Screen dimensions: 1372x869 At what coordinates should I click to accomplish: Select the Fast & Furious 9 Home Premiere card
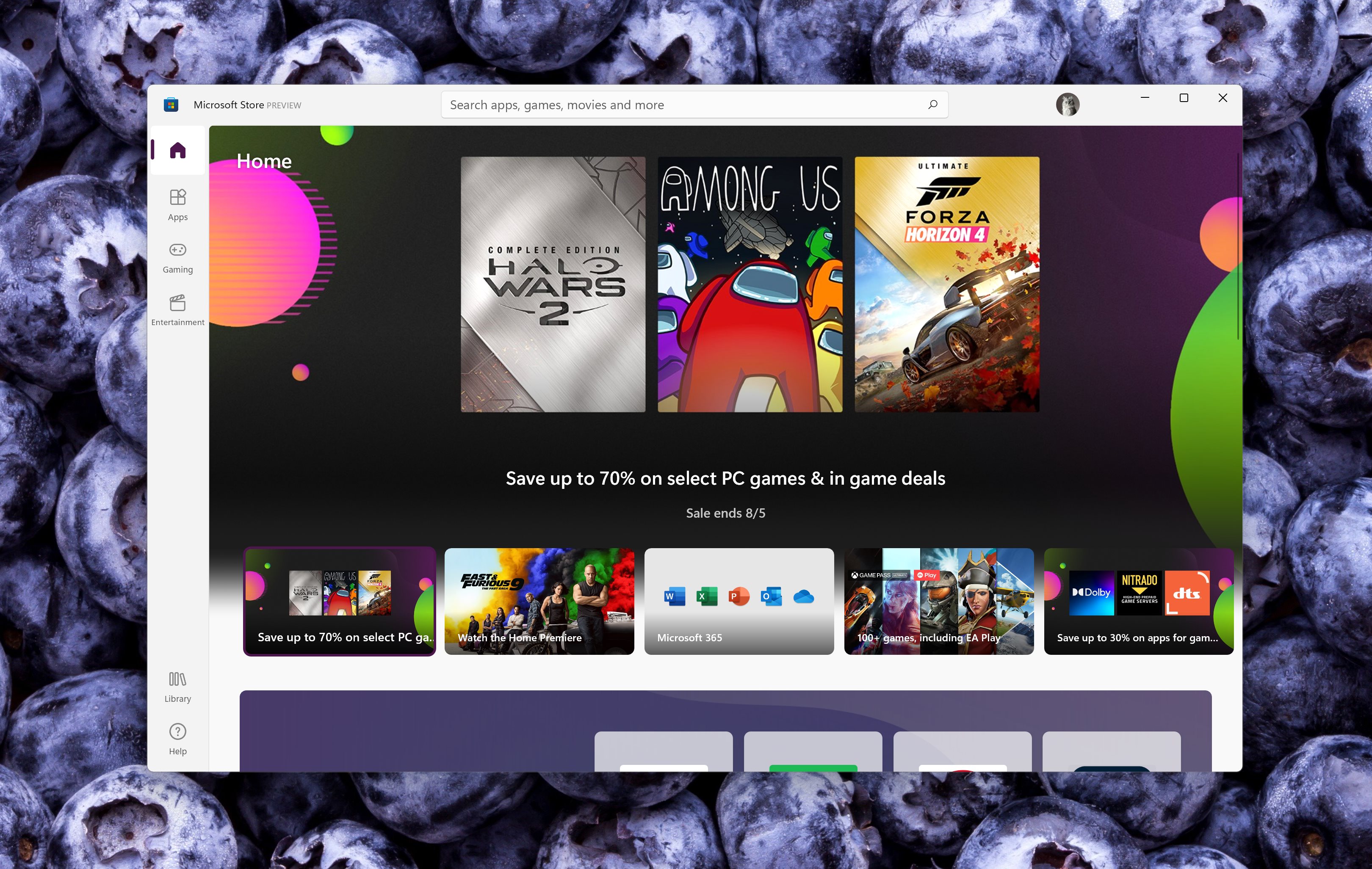(539, 601)
